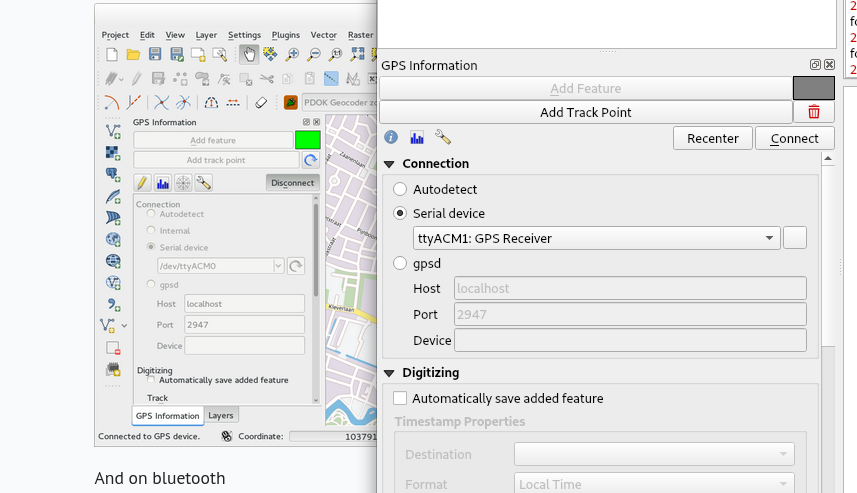Open ttyACM1: GPS Receiver dropdown
This screenshot has width=857, height=493.
pos(596,238)
